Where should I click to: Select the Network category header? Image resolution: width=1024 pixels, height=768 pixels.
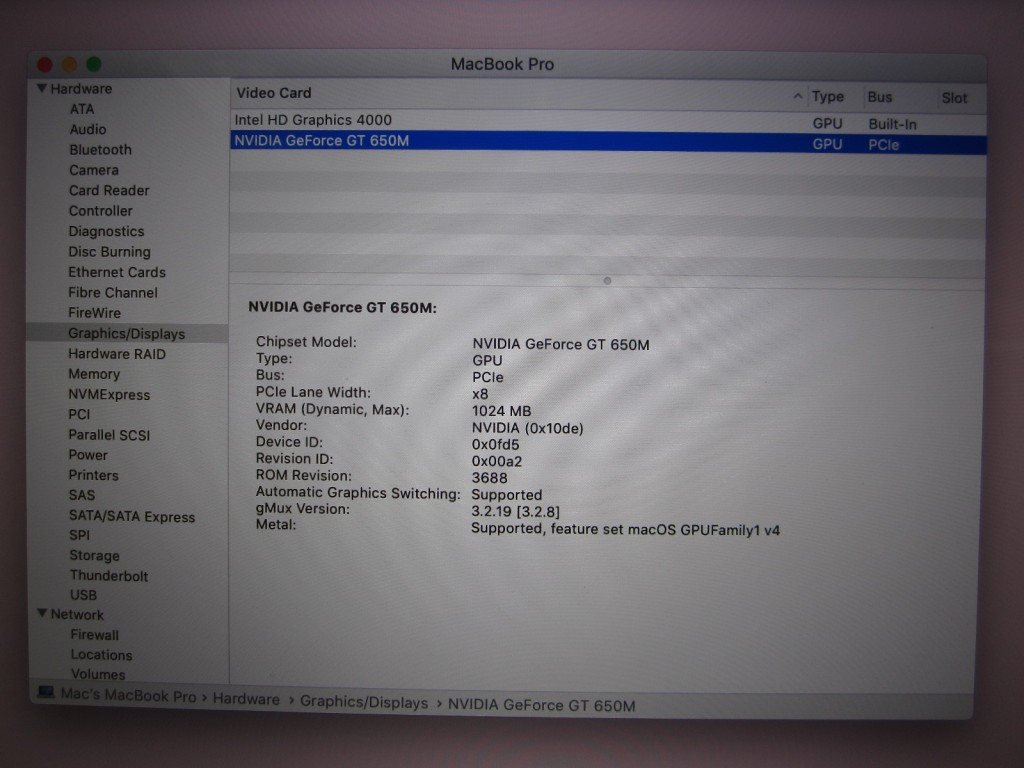pos(77,615)
